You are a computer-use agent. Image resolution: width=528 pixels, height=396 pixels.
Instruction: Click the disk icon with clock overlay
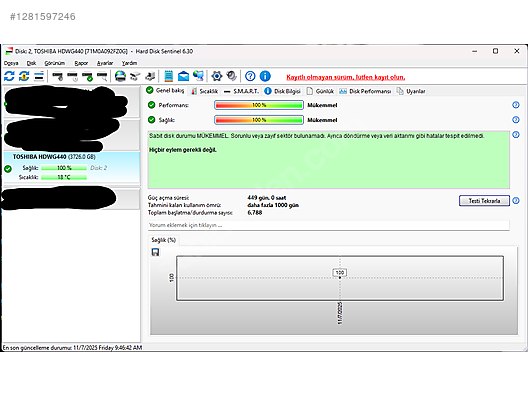click(72, 77)
